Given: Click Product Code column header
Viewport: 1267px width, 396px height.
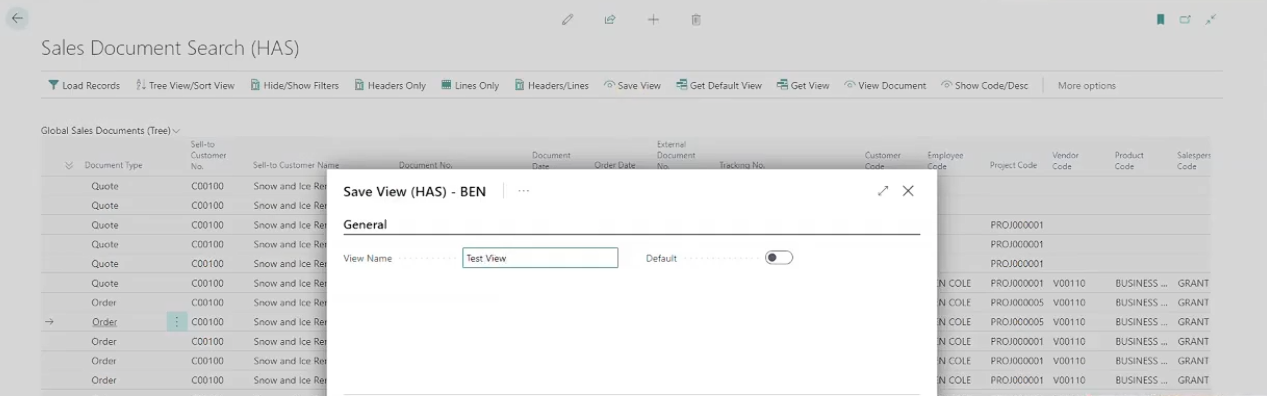Looking at the screenshot, I should [x=1129, y=160].
